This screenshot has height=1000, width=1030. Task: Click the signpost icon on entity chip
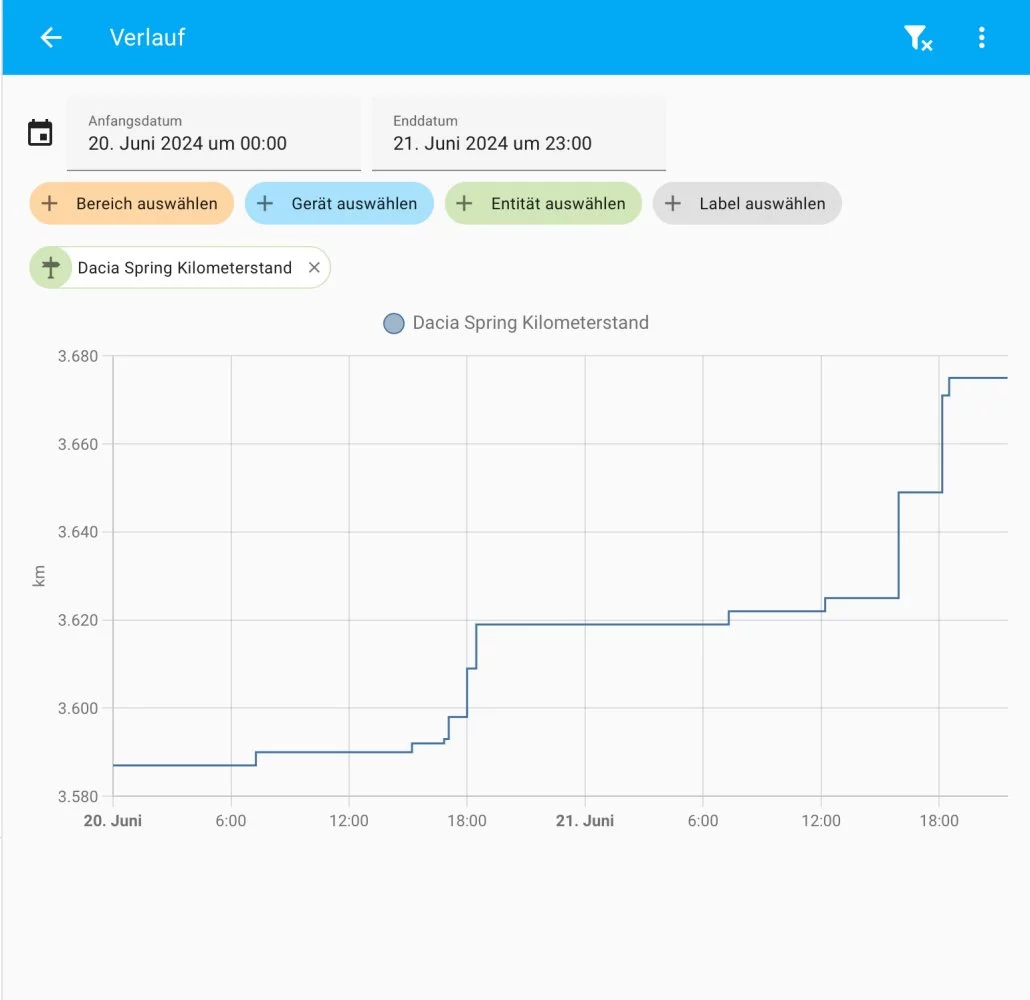pos(51,267)
